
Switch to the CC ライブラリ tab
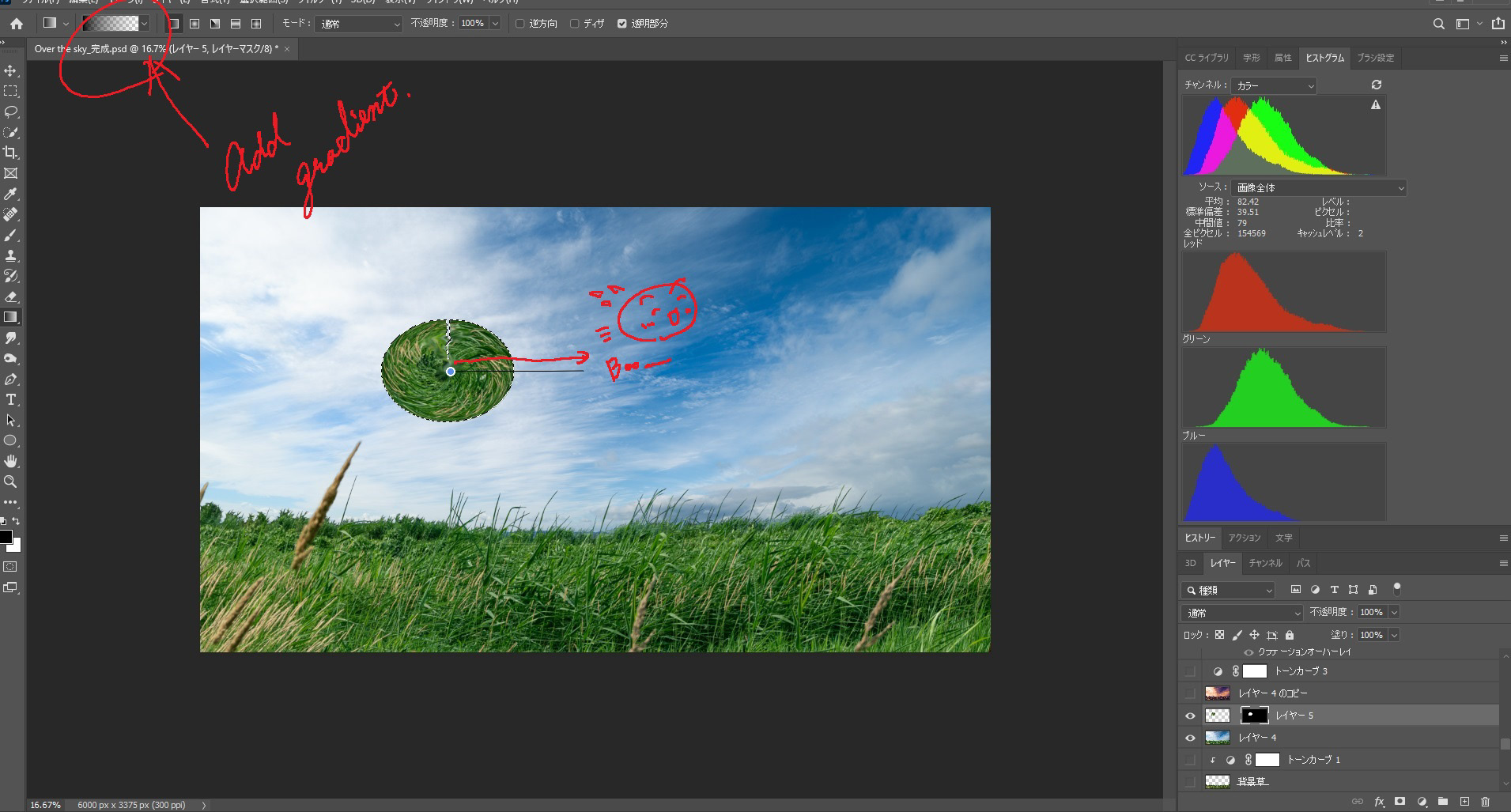point(1207,58)
